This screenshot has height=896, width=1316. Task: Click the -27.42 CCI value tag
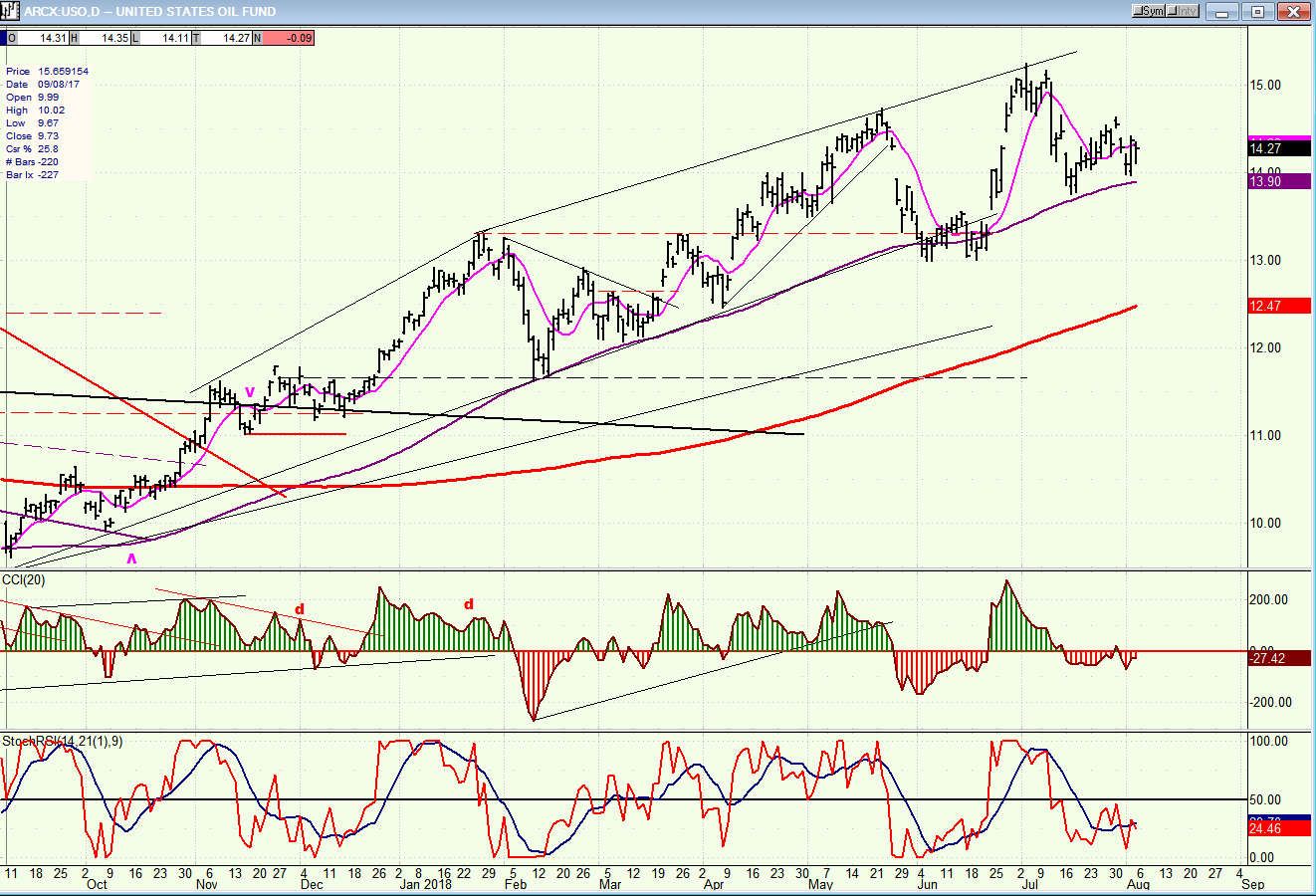tap(1278, 658)
